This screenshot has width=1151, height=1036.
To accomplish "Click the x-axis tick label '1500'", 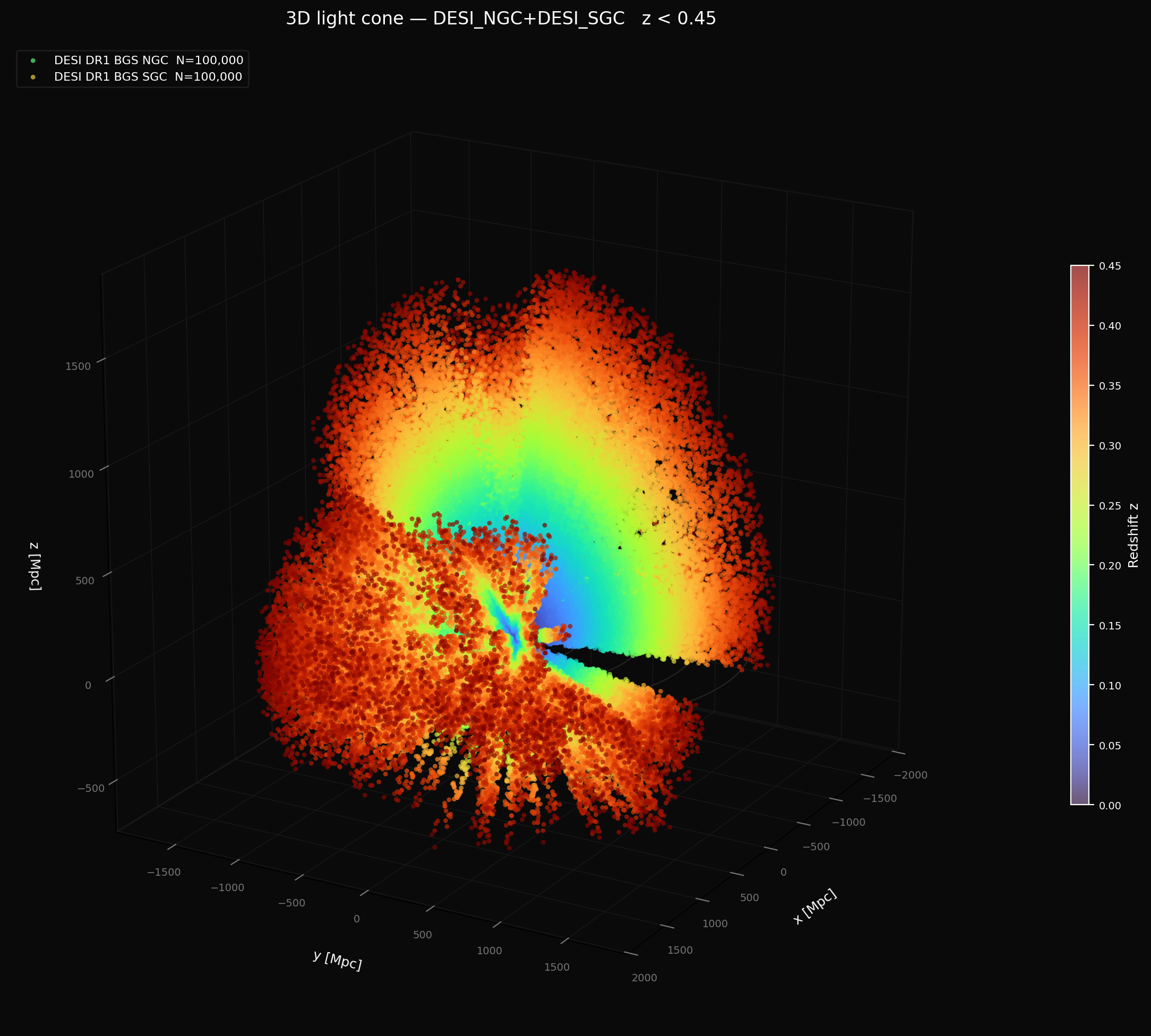I will pos(680,950).
